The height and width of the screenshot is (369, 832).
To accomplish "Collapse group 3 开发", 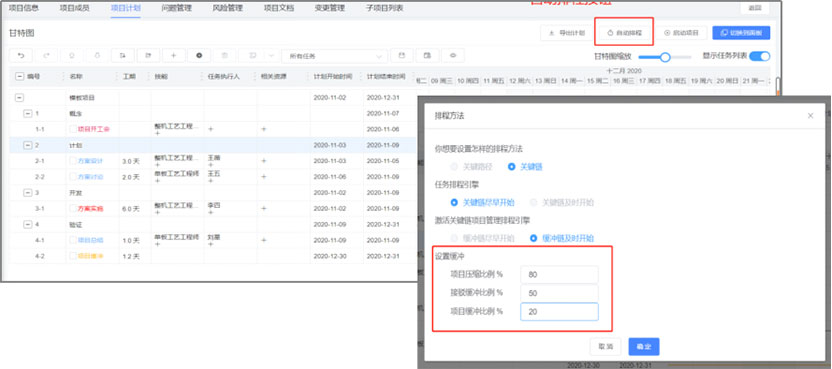I will click(x=28, y=193).
